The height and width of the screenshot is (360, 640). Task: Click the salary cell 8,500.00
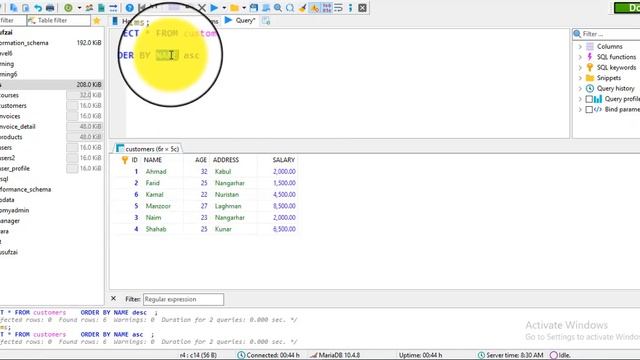284,206
